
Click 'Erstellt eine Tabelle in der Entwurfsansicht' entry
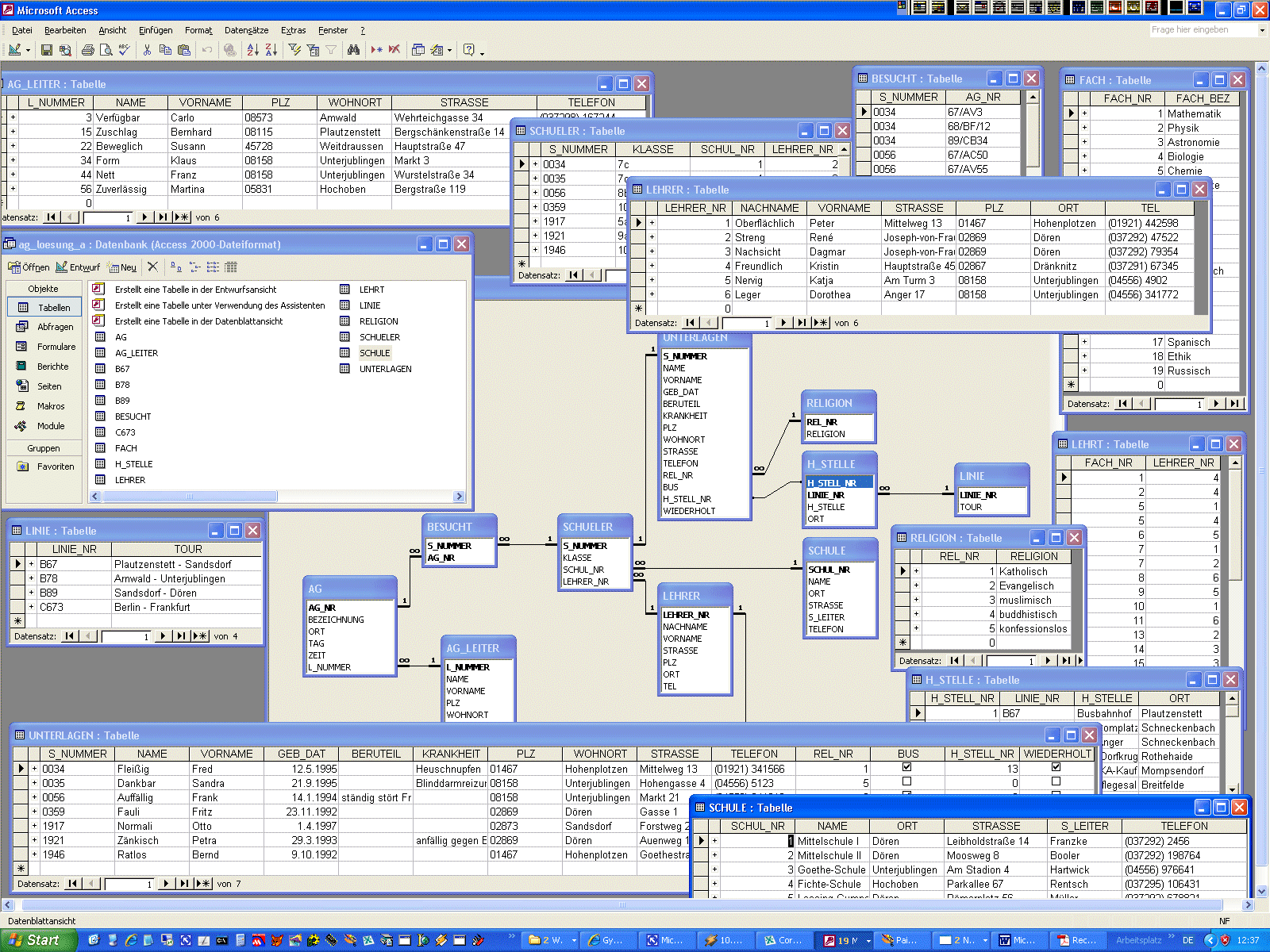click(x=195, y=290)
